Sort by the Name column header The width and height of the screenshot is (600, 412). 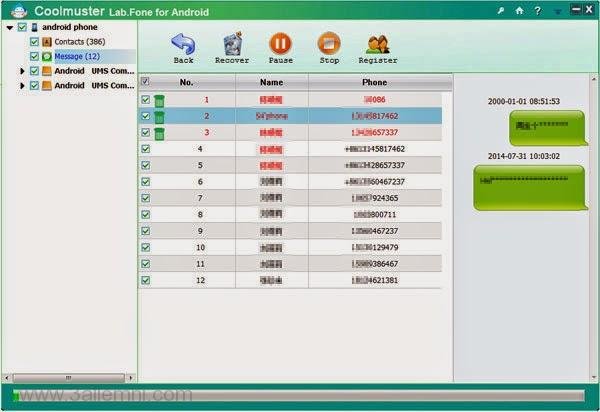[x=271, y=82]
